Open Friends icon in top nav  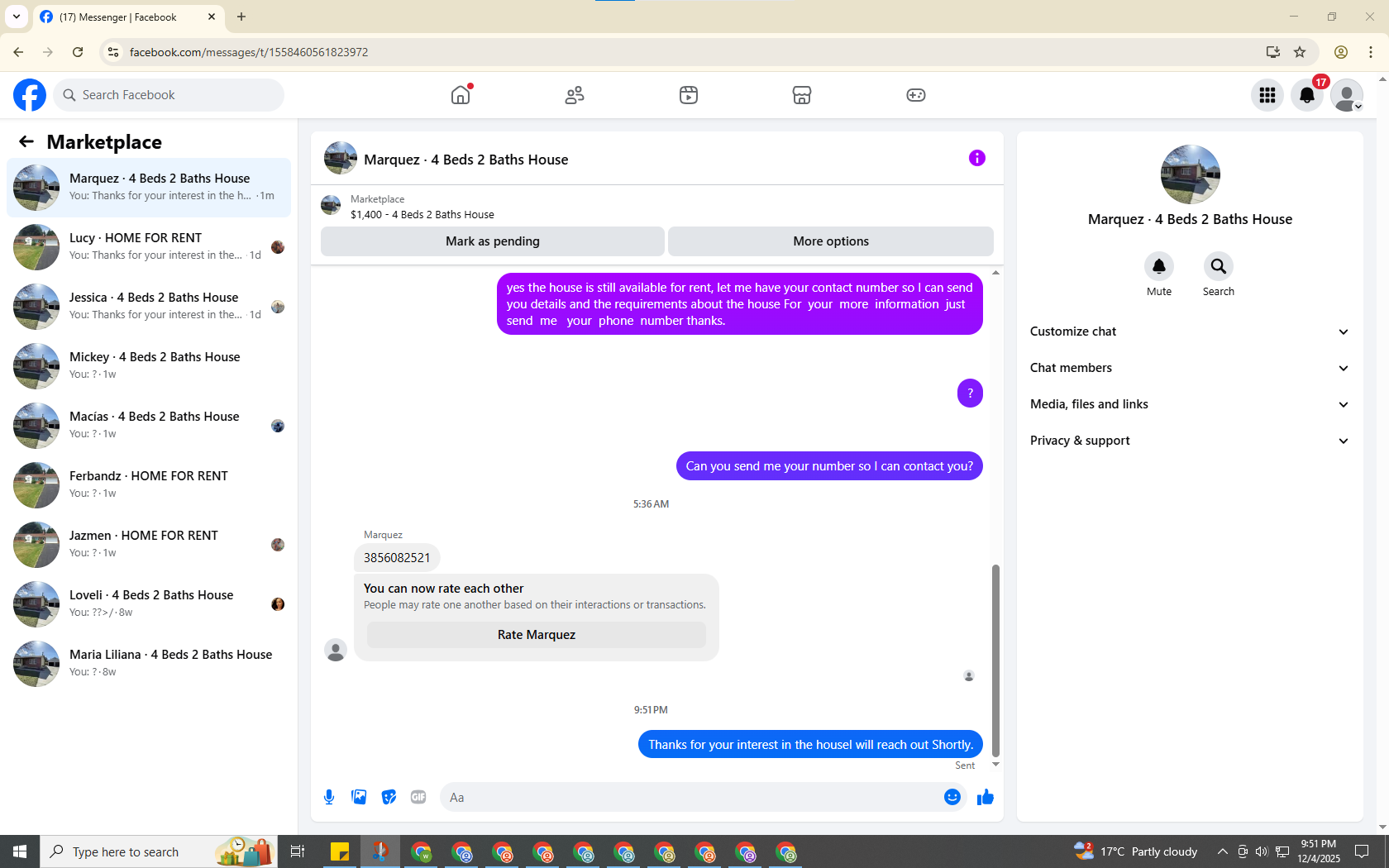pyautogui.click(x=575, y=95)
